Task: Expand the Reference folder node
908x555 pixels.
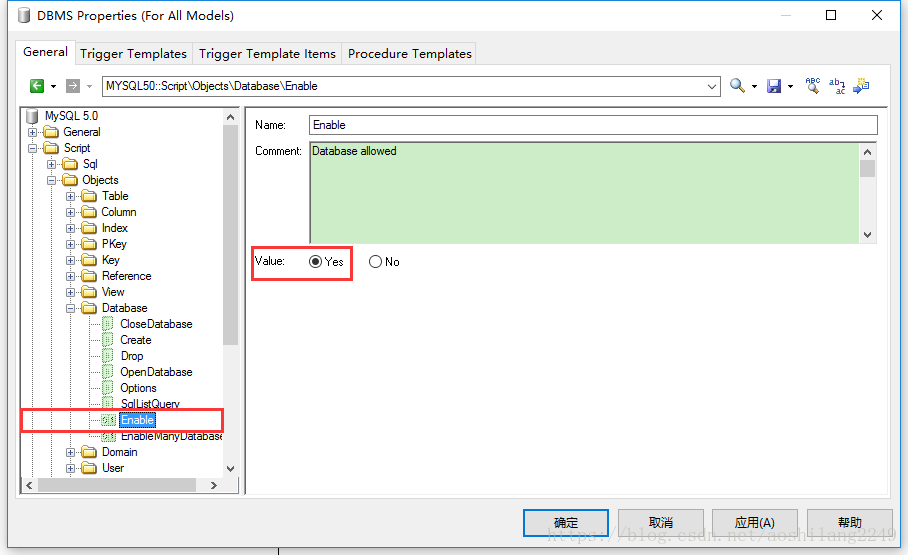Action: (x=70, y=276)
